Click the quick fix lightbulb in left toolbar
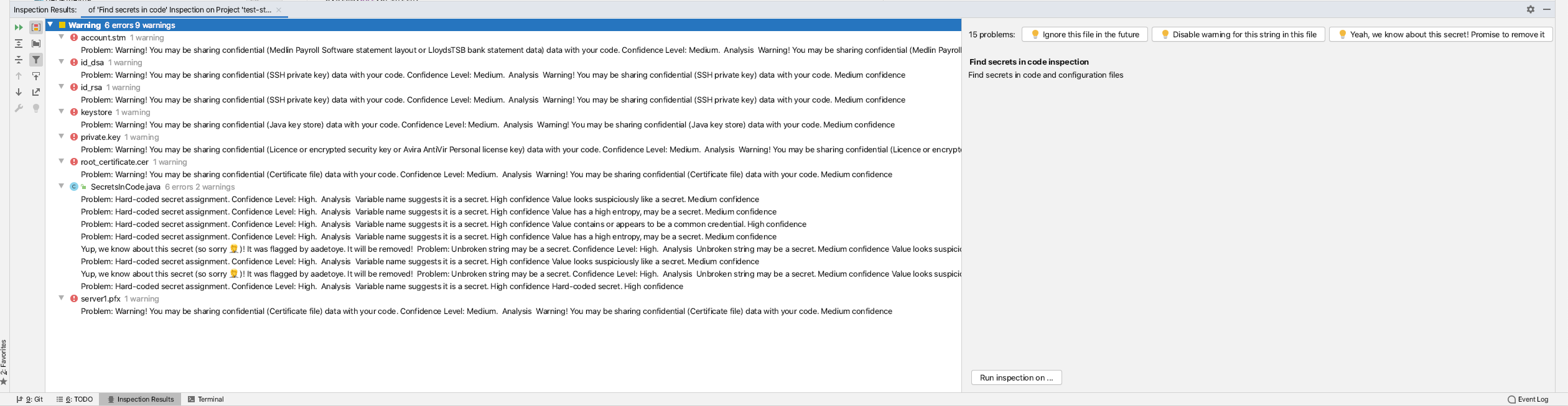1568x406 pixels. [36, 108]
